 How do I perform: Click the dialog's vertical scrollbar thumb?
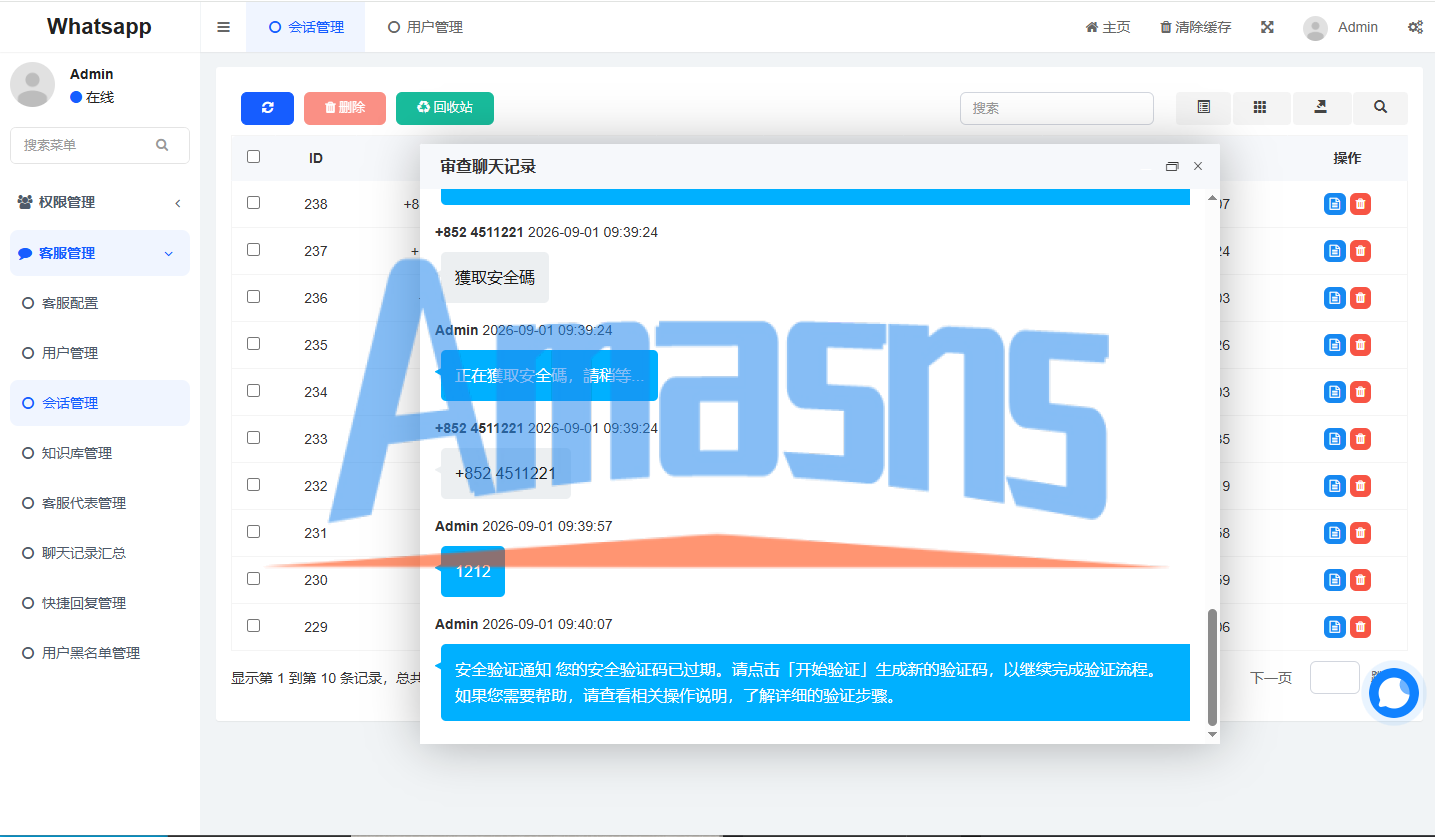click(1213, 667)
